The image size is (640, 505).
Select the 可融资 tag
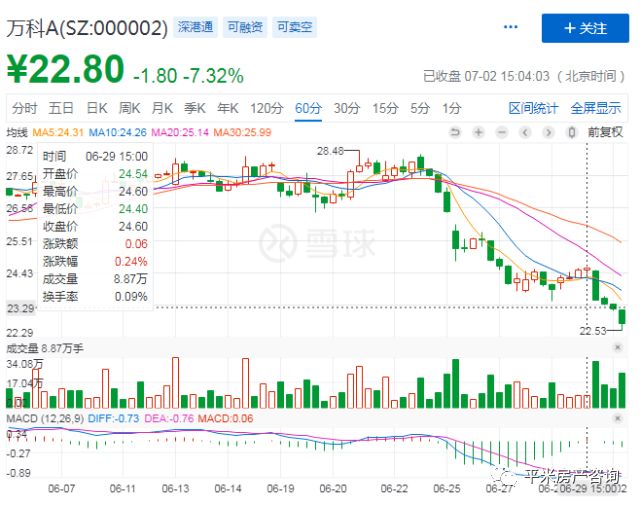coord(245,27)
